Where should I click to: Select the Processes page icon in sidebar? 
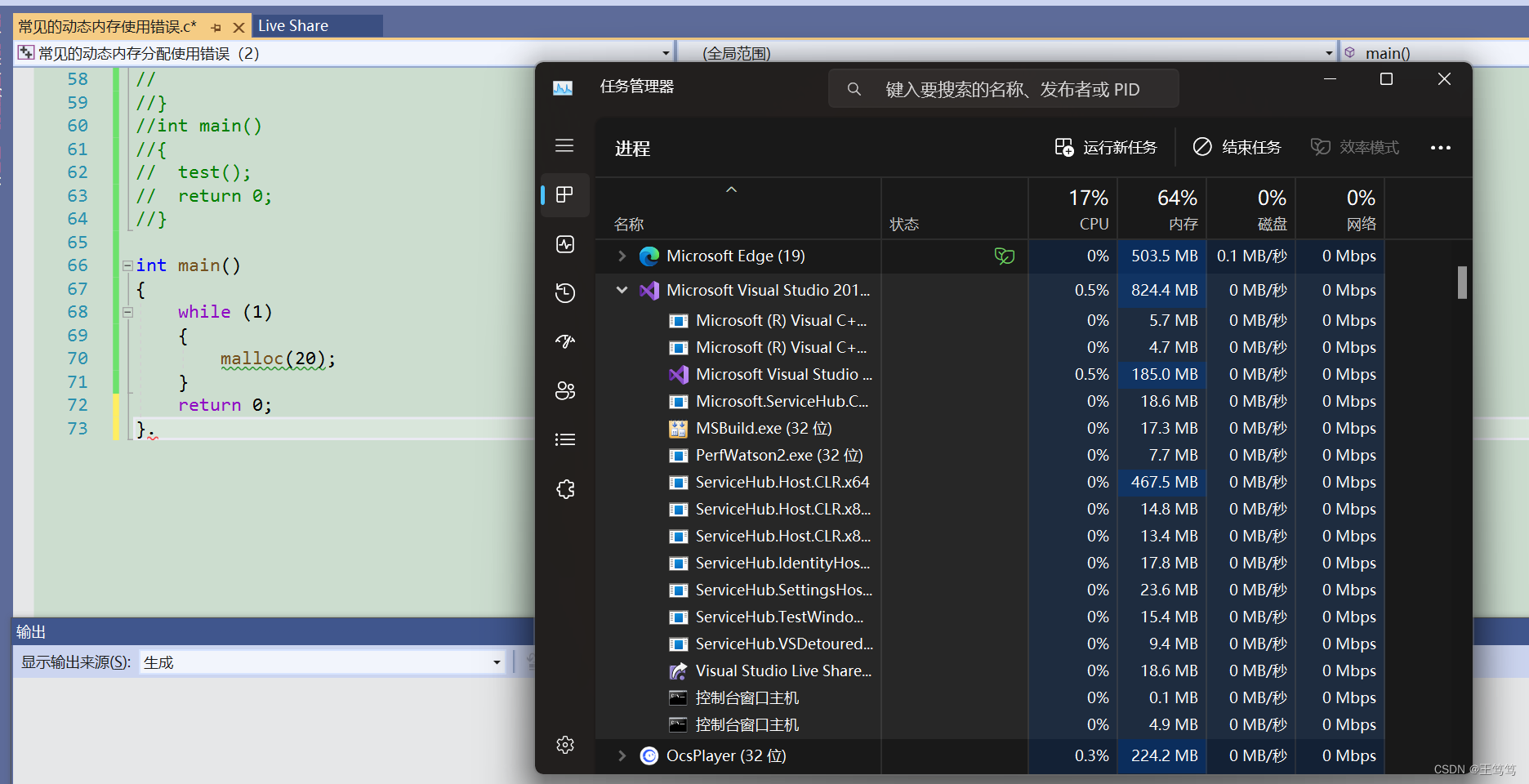[x=564, y=194]
